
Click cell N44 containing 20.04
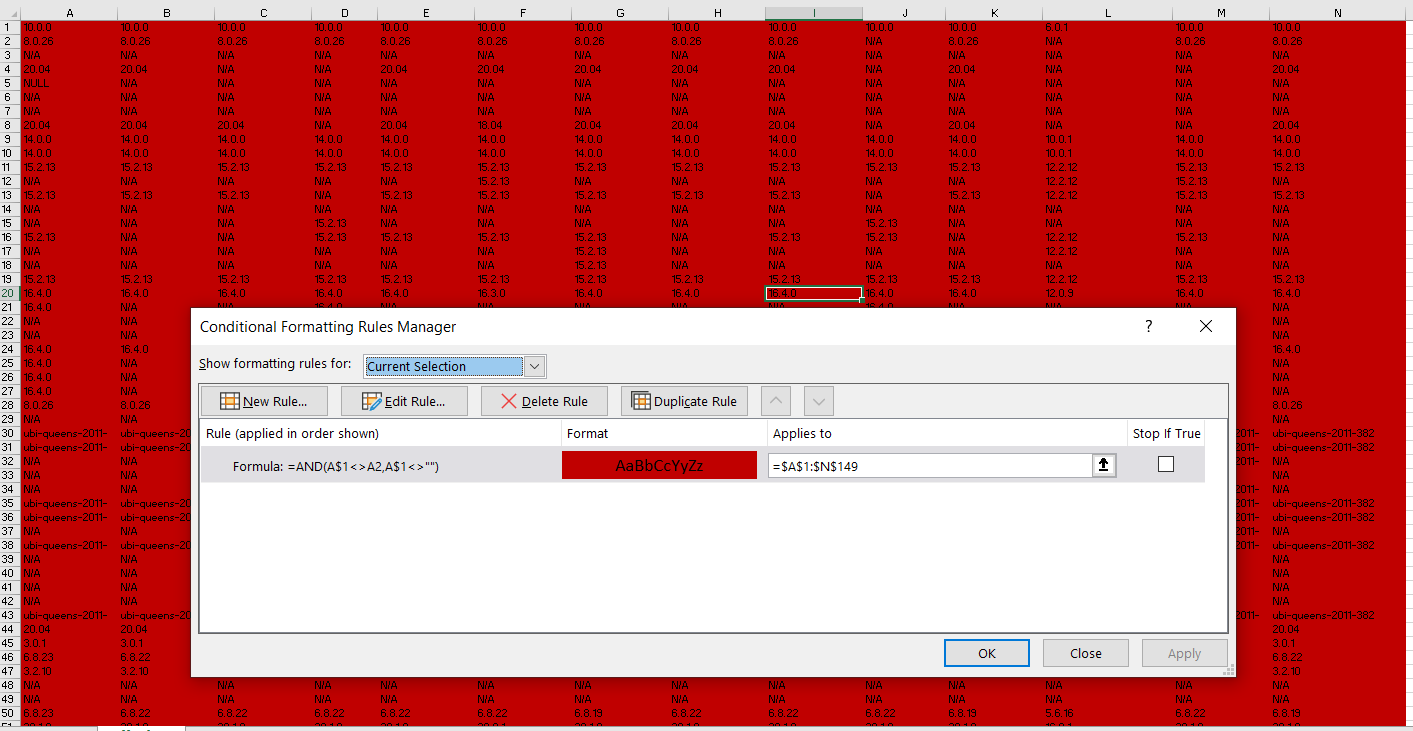[1338, 629]
